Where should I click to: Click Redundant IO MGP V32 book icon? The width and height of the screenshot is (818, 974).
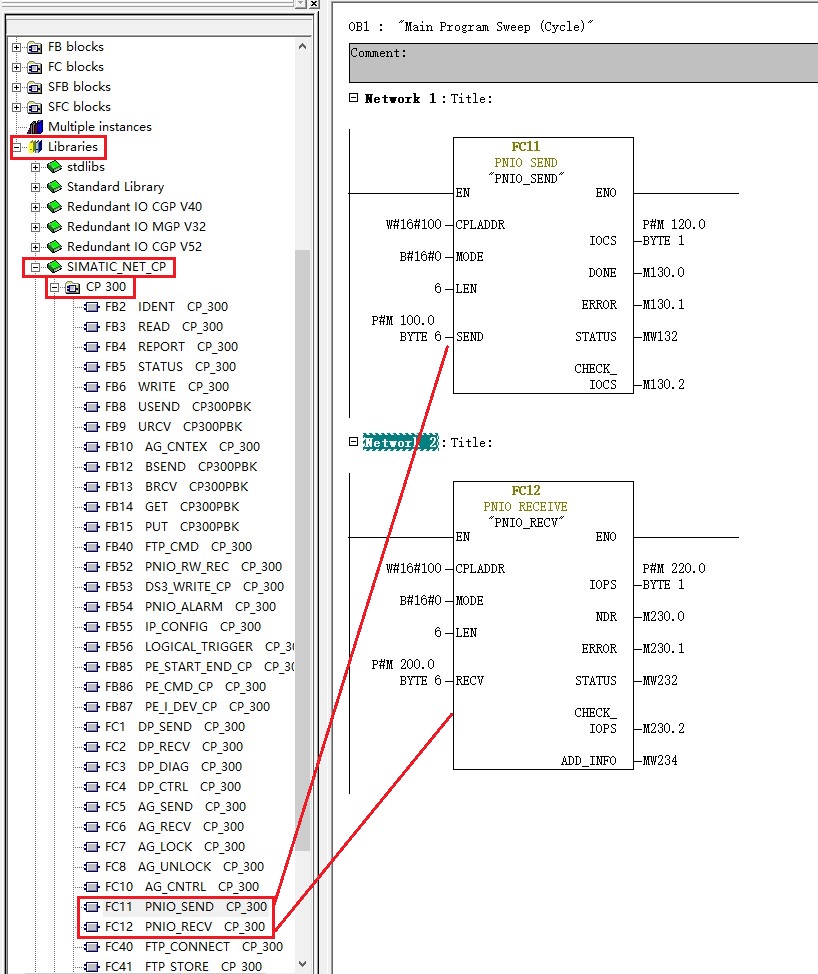tap(55, 226)
